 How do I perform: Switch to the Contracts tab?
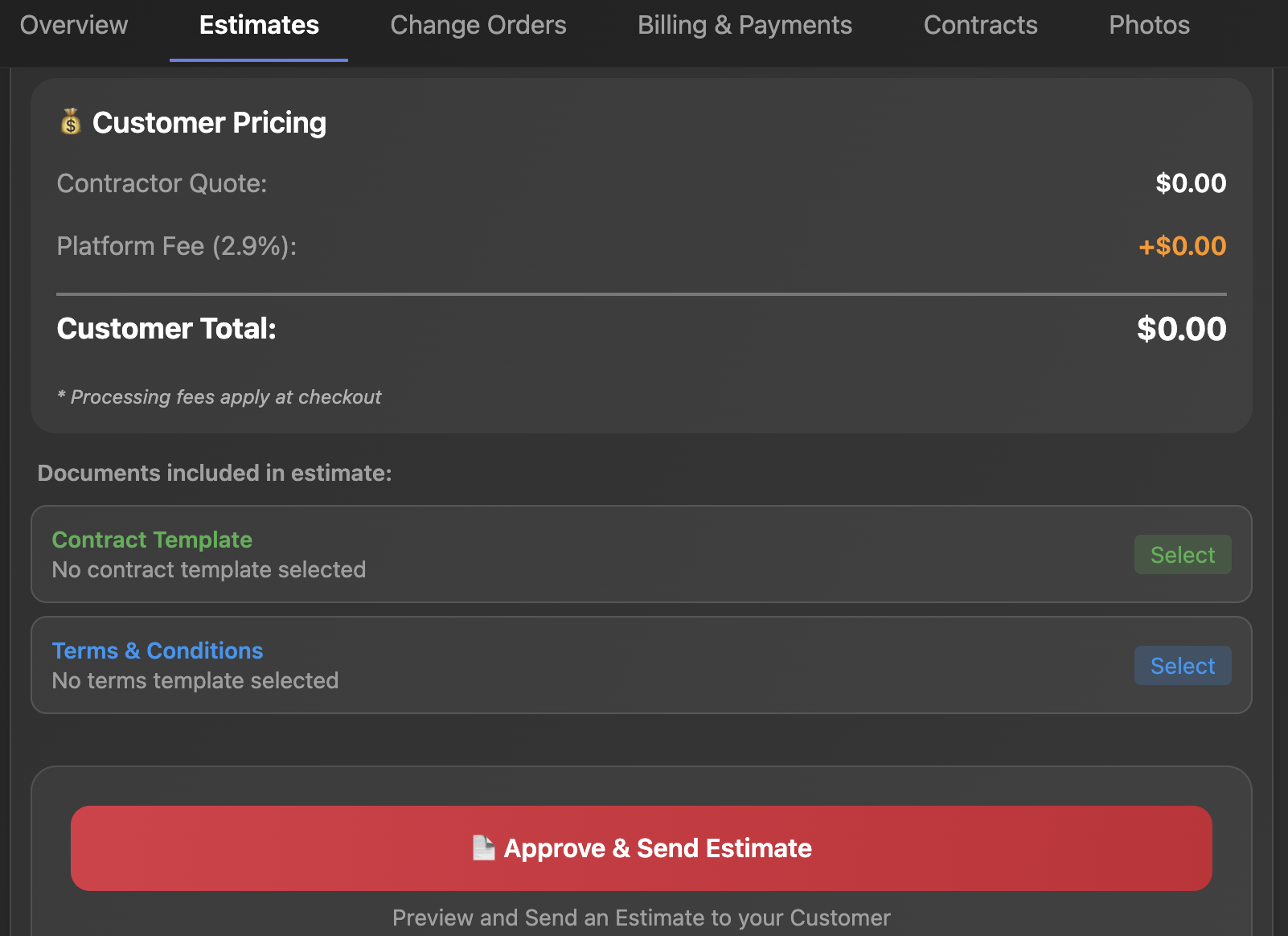[x=980, y=25]
